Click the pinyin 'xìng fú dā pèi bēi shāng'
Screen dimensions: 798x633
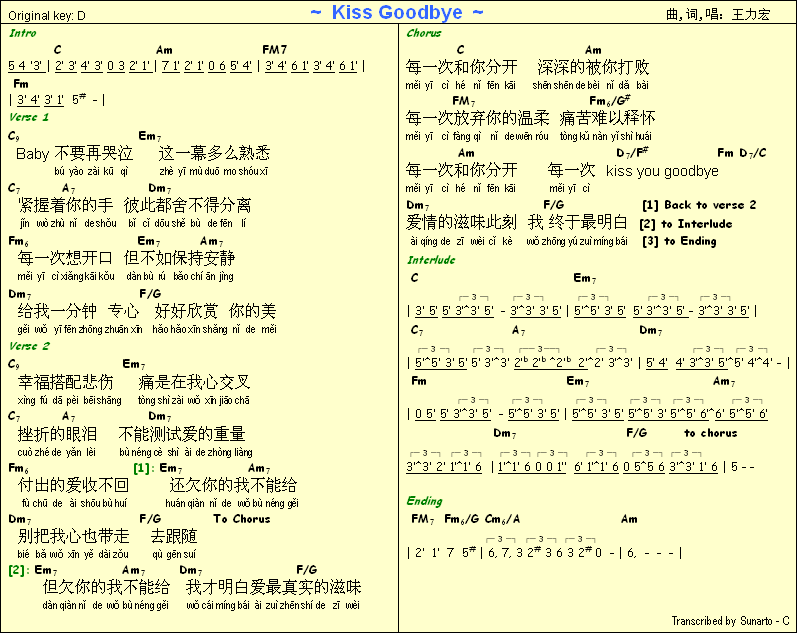[70, 400]
